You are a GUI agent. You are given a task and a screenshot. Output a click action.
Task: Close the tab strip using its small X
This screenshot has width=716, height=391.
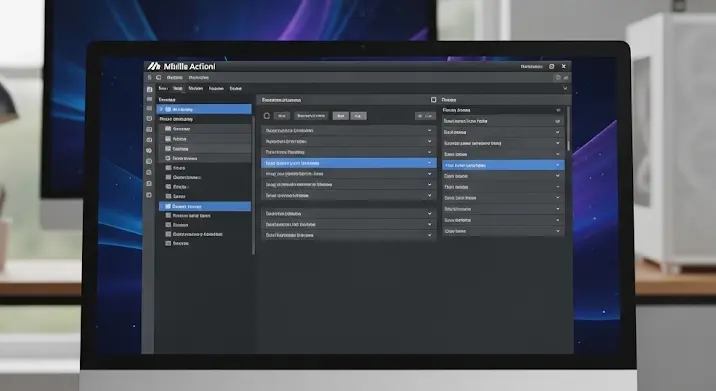565,88
